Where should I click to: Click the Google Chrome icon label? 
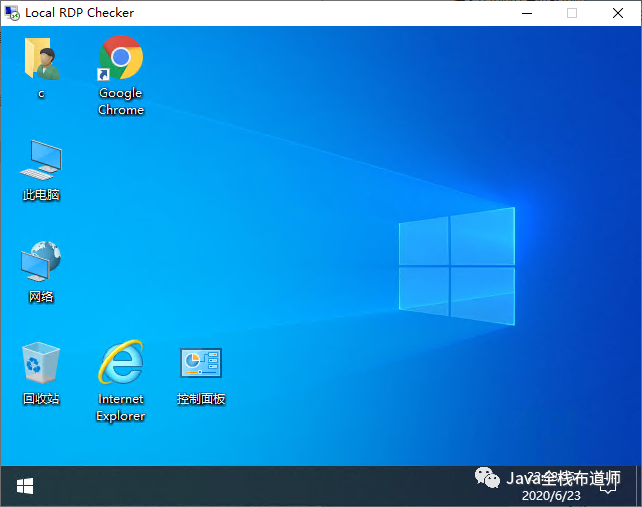click(121, 101)
